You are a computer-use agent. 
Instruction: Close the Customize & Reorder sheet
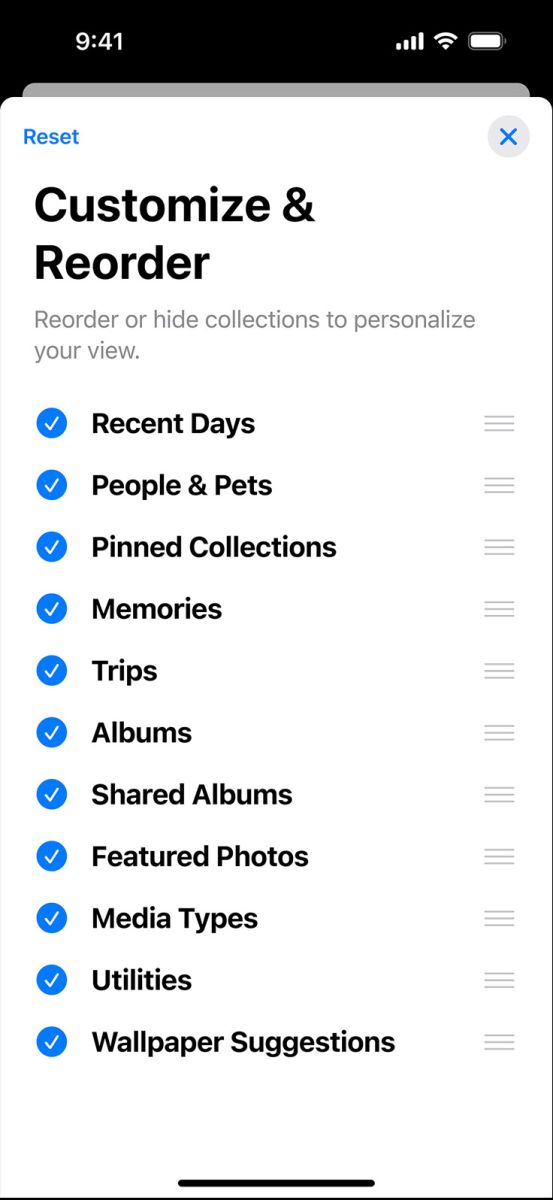[508, 137]
